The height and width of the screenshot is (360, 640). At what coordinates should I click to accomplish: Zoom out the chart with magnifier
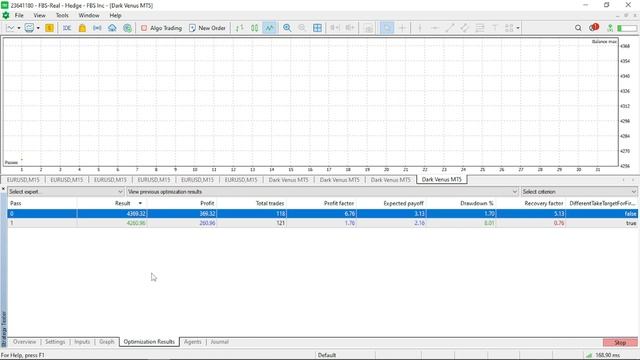pyautogui.click(x=302, y=28)
